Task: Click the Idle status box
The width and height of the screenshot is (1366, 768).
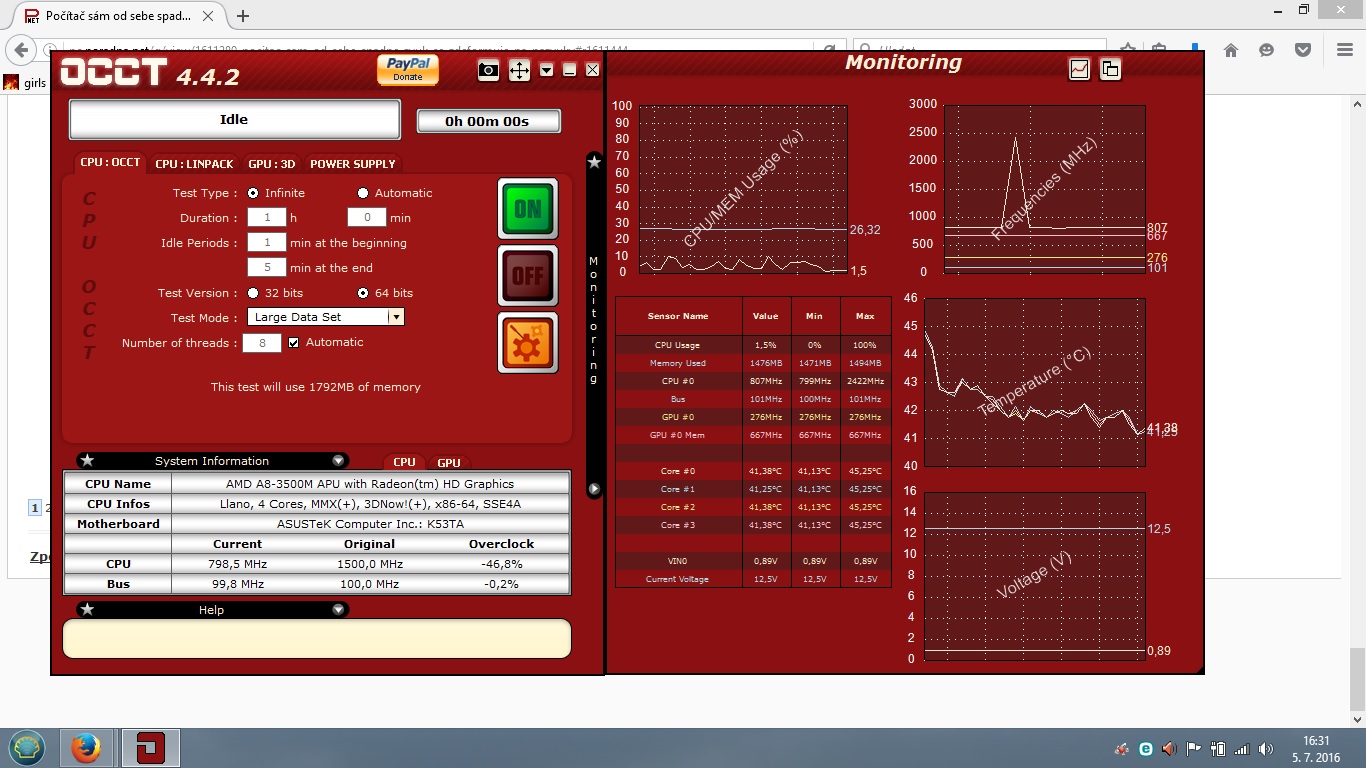Action: click(234, 119)
